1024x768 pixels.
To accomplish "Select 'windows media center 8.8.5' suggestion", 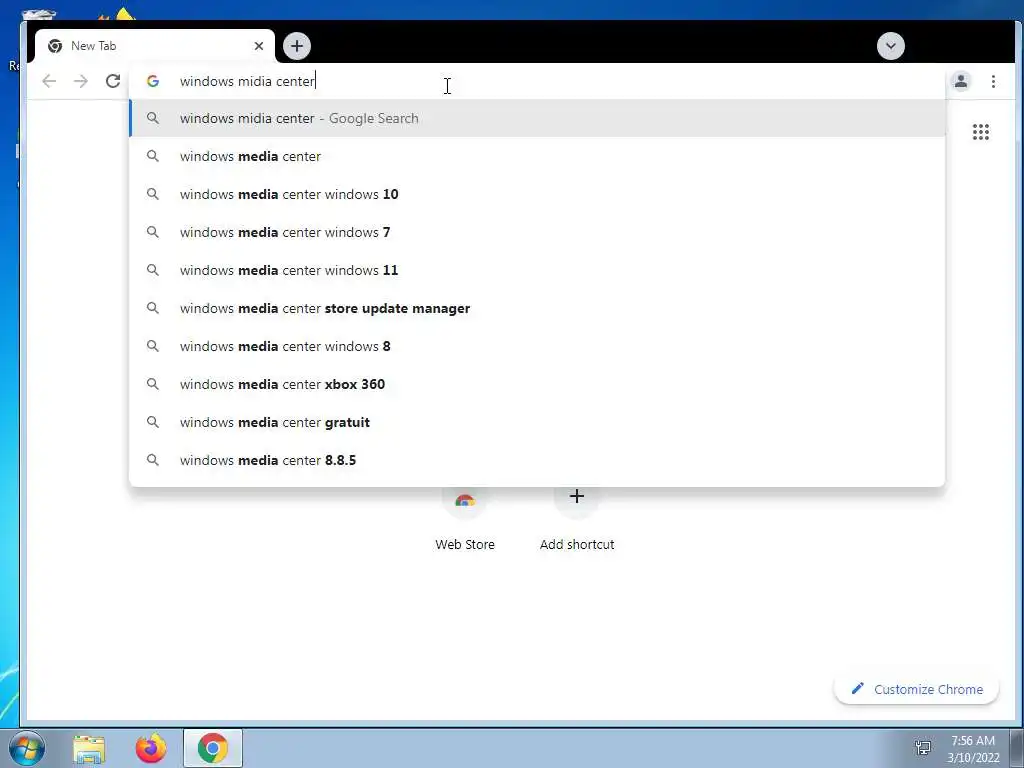I will [537, 460].
